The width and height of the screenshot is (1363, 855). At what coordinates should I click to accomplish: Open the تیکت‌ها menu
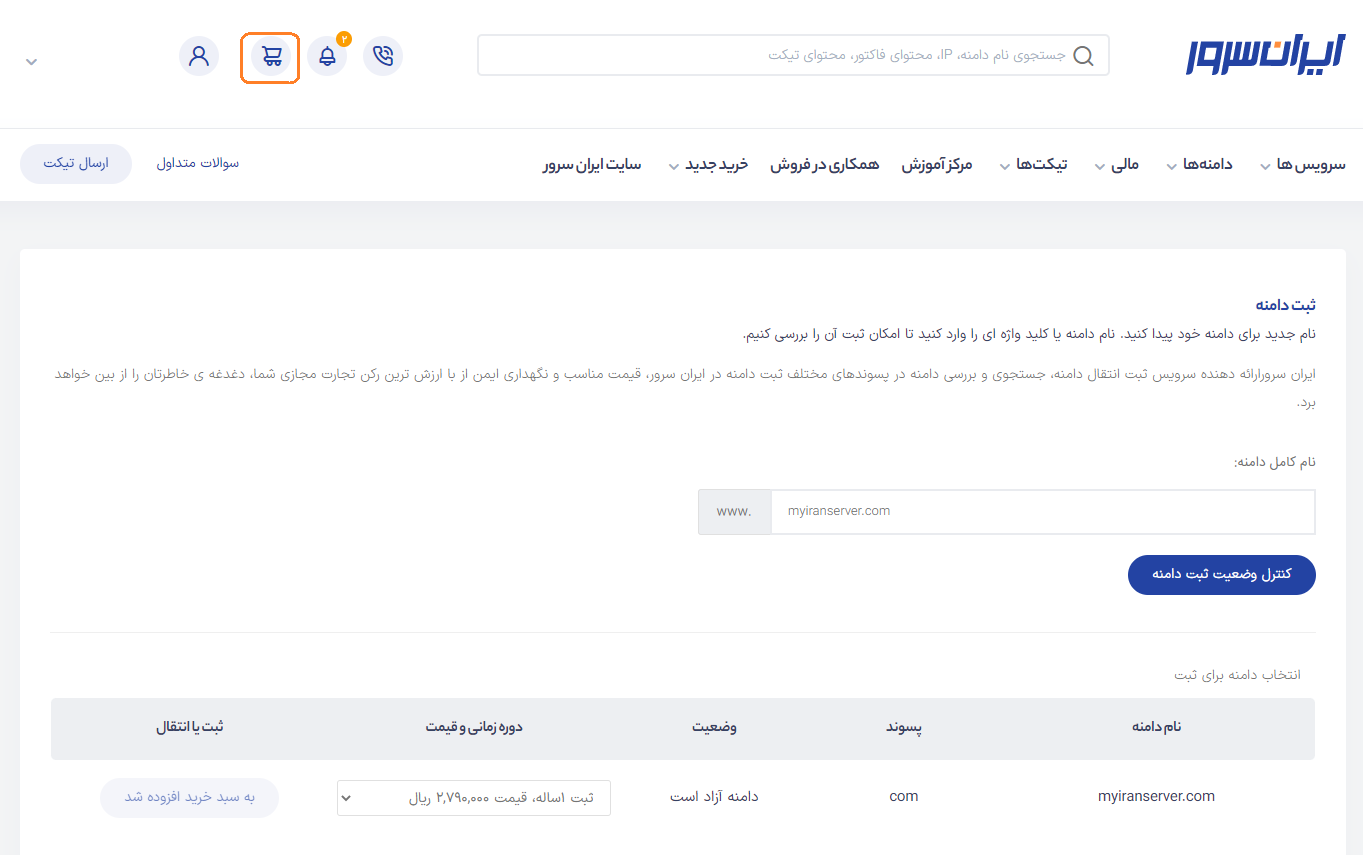1034,164
